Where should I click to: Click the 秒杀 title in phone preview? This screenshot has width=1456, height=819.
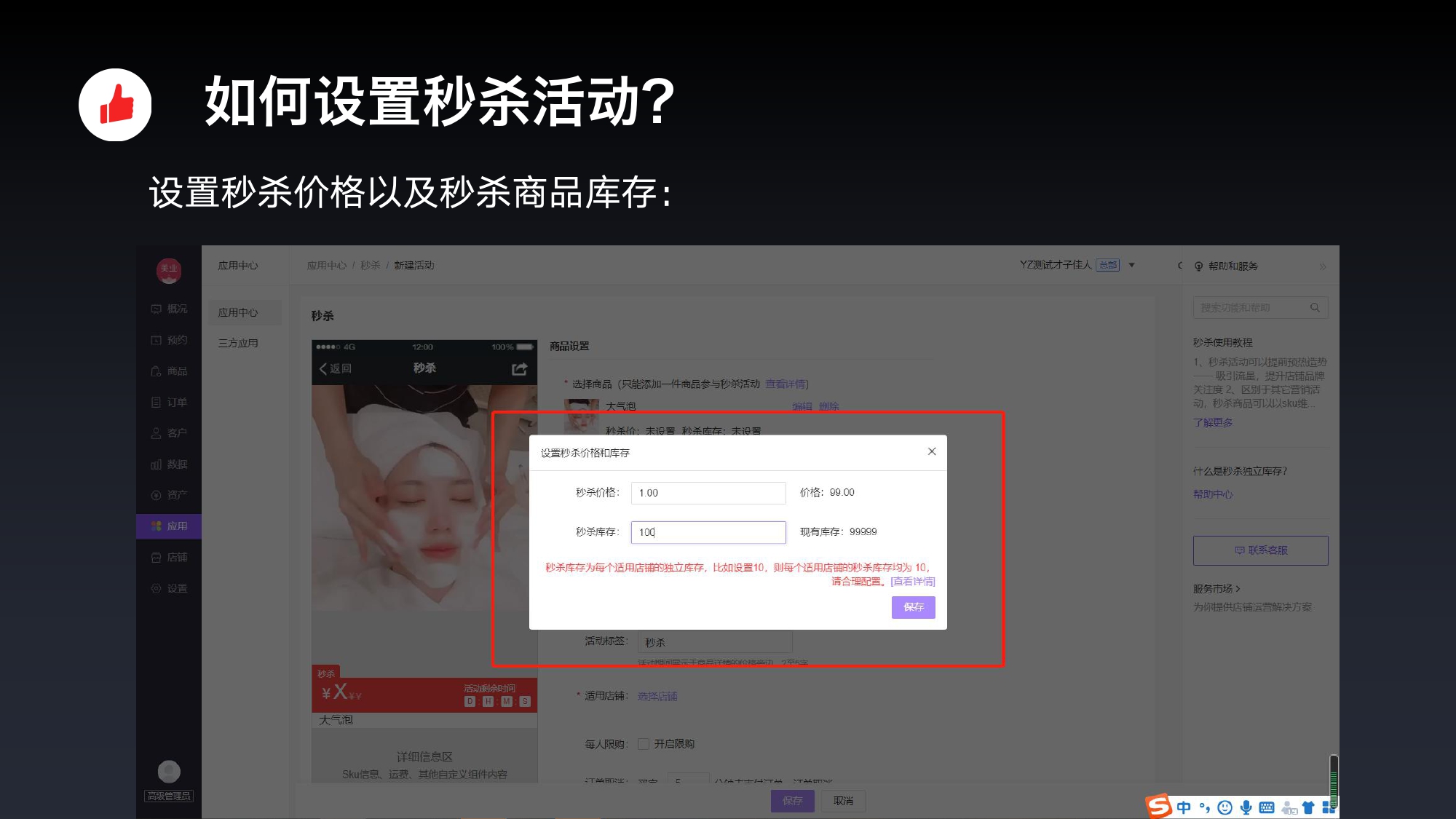tap(424, 368)
